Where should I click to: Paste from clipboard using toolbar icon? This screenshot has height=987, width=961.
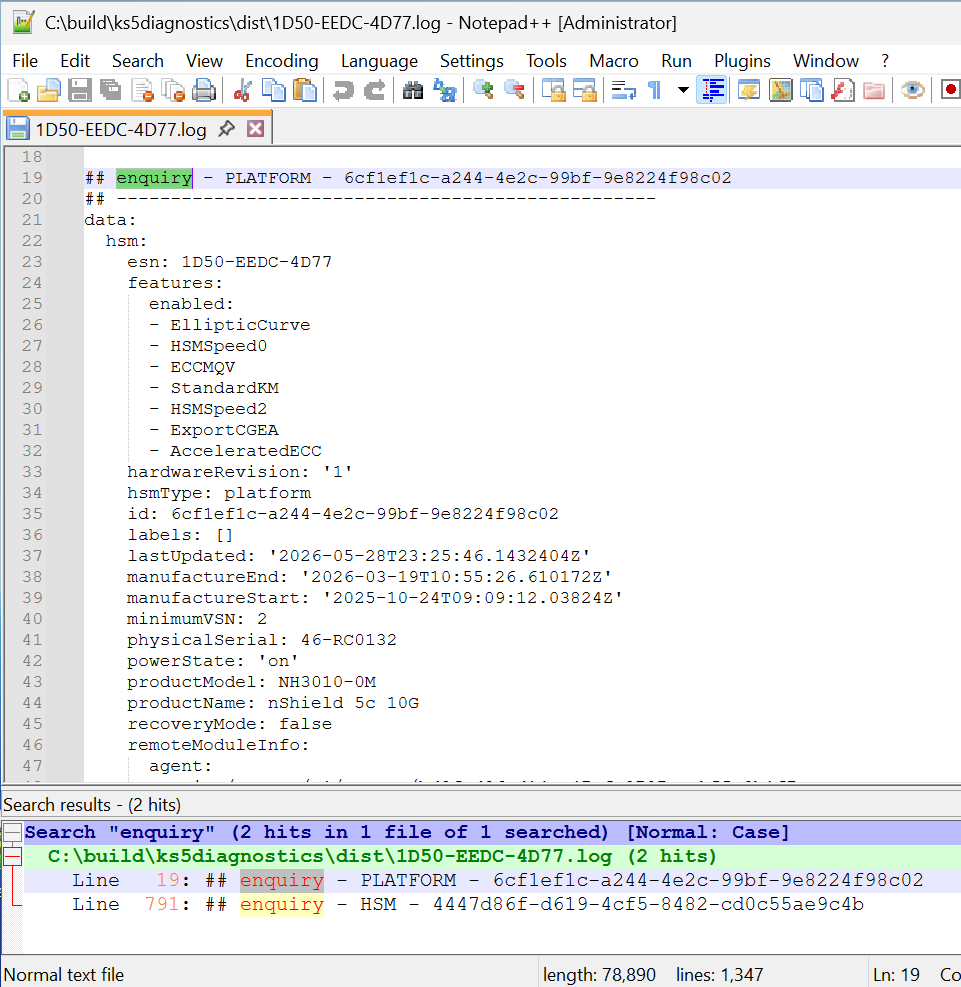(x=305, y=91)
